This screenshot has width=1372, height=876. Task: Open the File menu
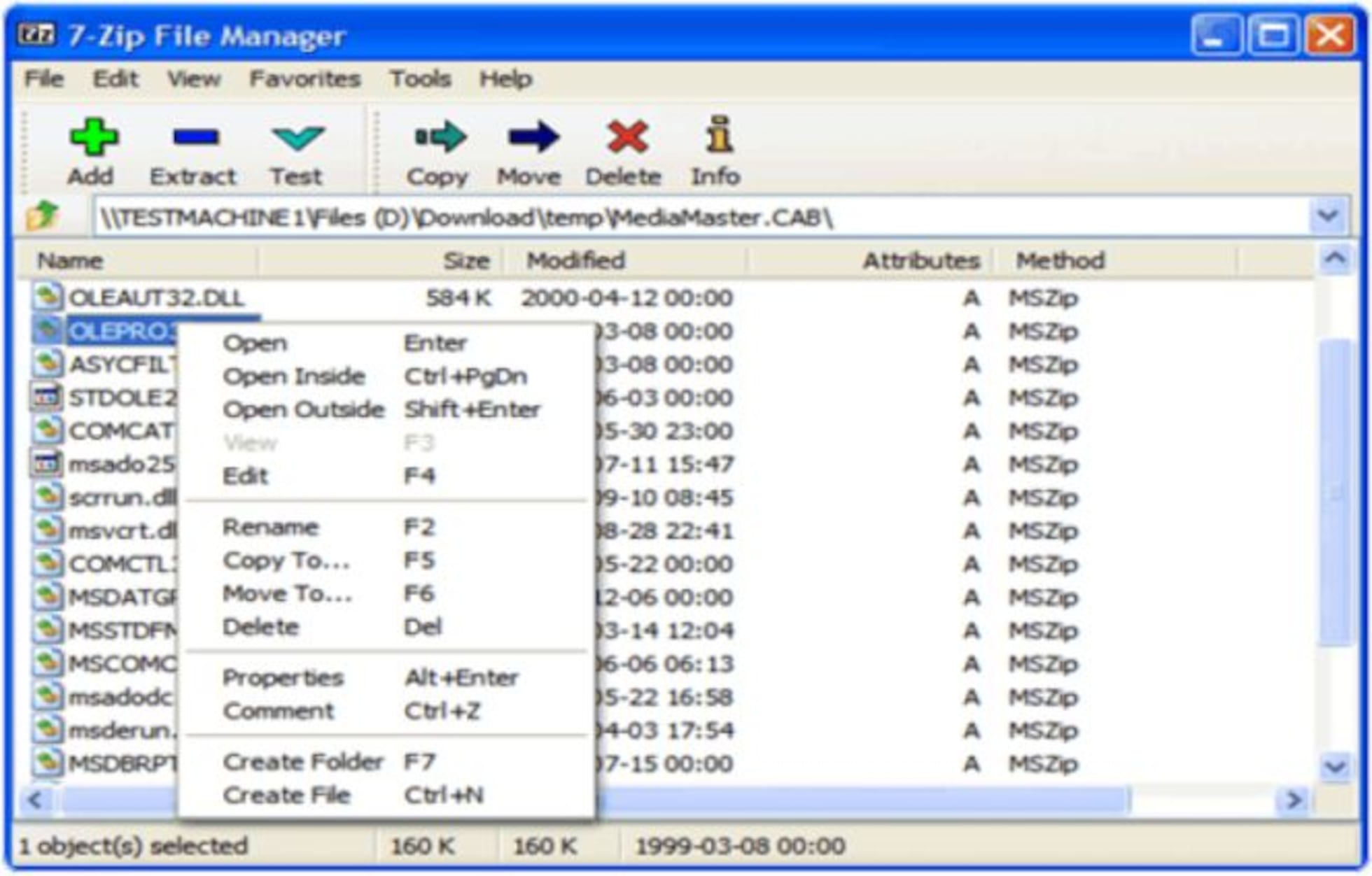pyautogui.click(x=43, y=79)
